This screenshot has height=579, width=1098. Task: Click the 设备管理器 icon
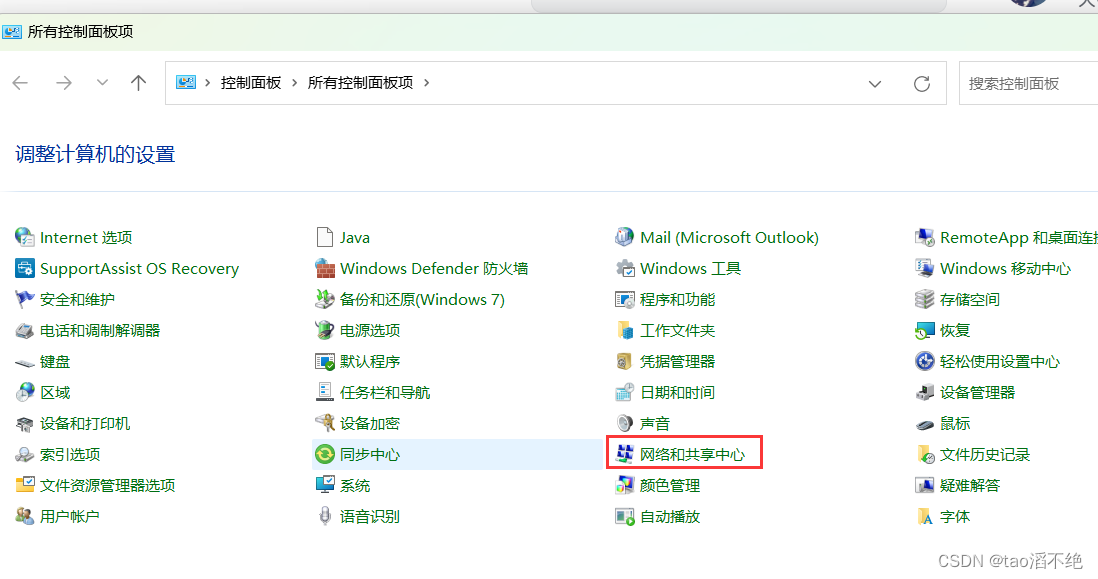(x=924, y=392)
